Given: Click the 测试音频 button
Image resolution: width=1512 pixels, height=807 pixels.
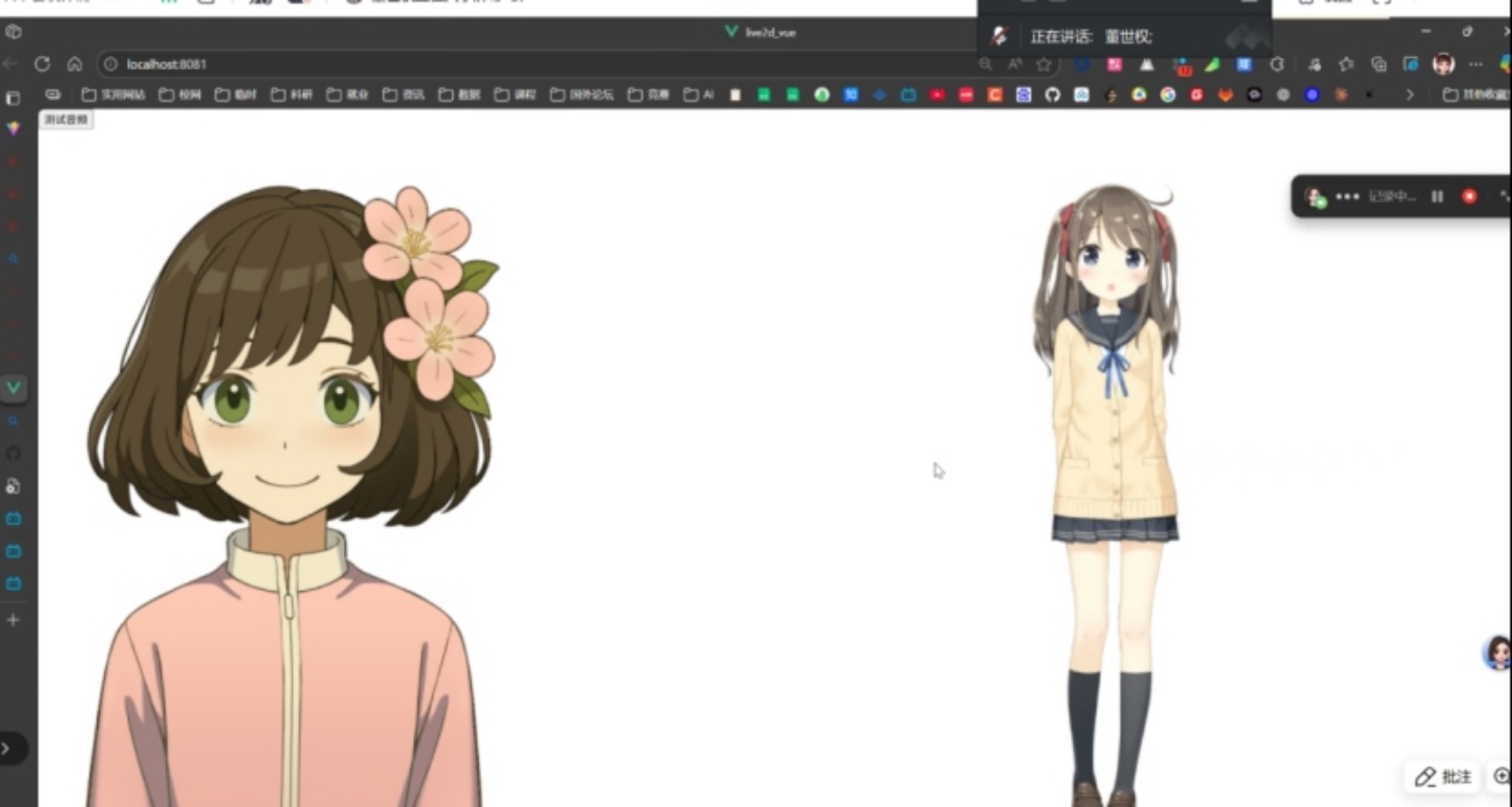Looking at the screenshot, I should [x=66, y=119].
